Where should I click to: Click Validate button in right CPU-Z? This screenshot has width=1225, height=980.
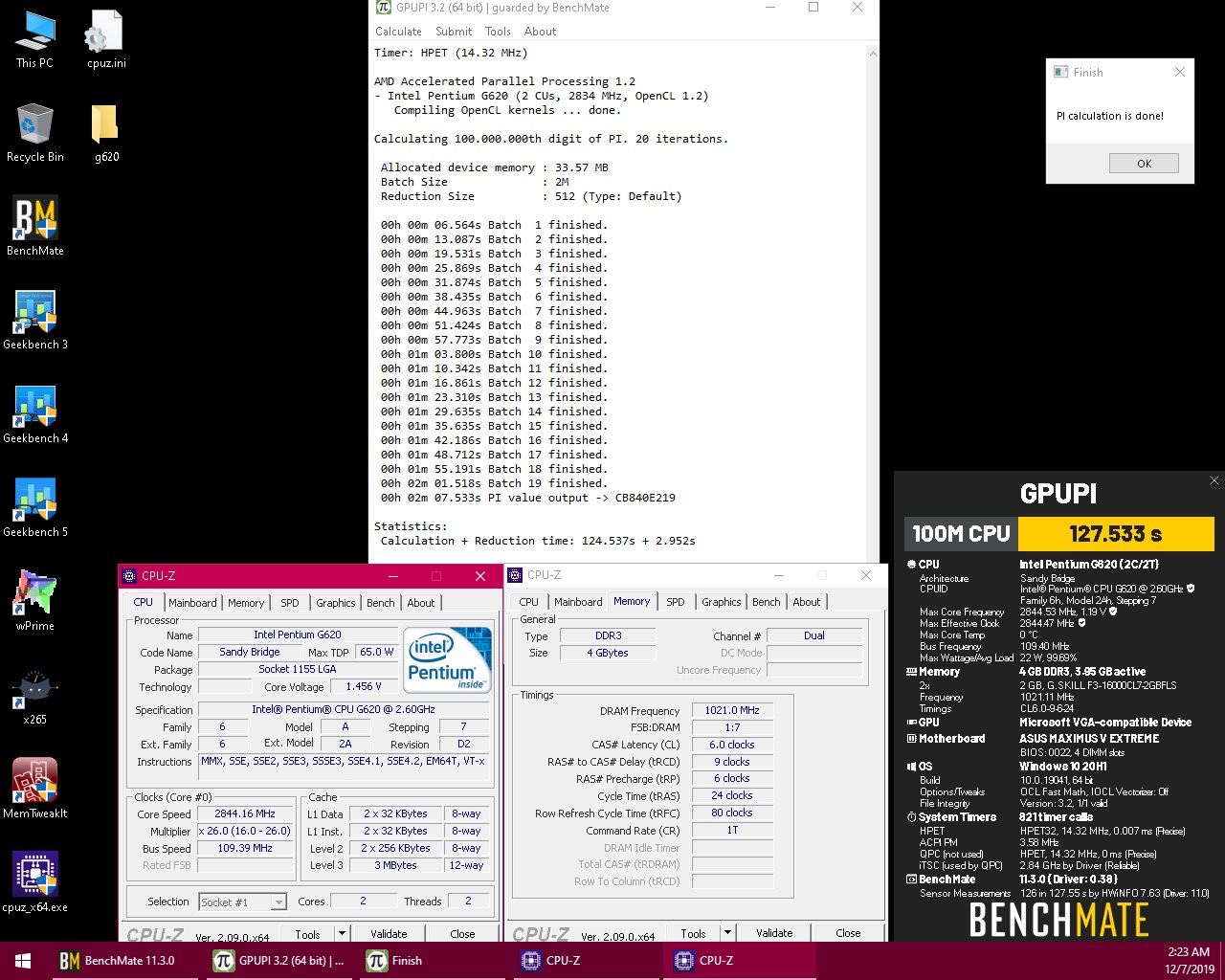tap(774, 932)
